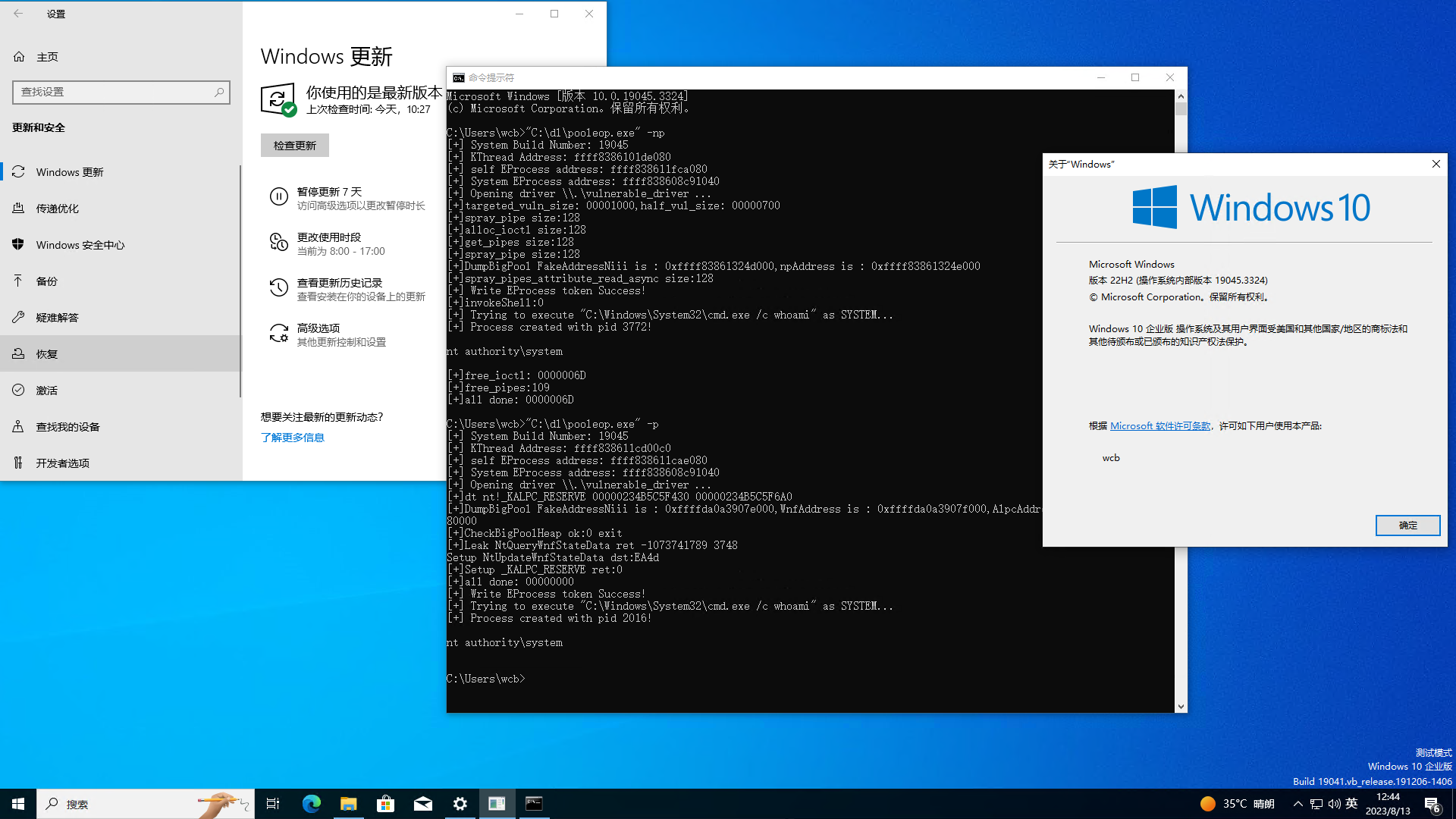Click the 你使用的是最新版本 status heading
The width and height of the screenshot is (1456, 819).
pyautogui.click(x=374, y=93)
